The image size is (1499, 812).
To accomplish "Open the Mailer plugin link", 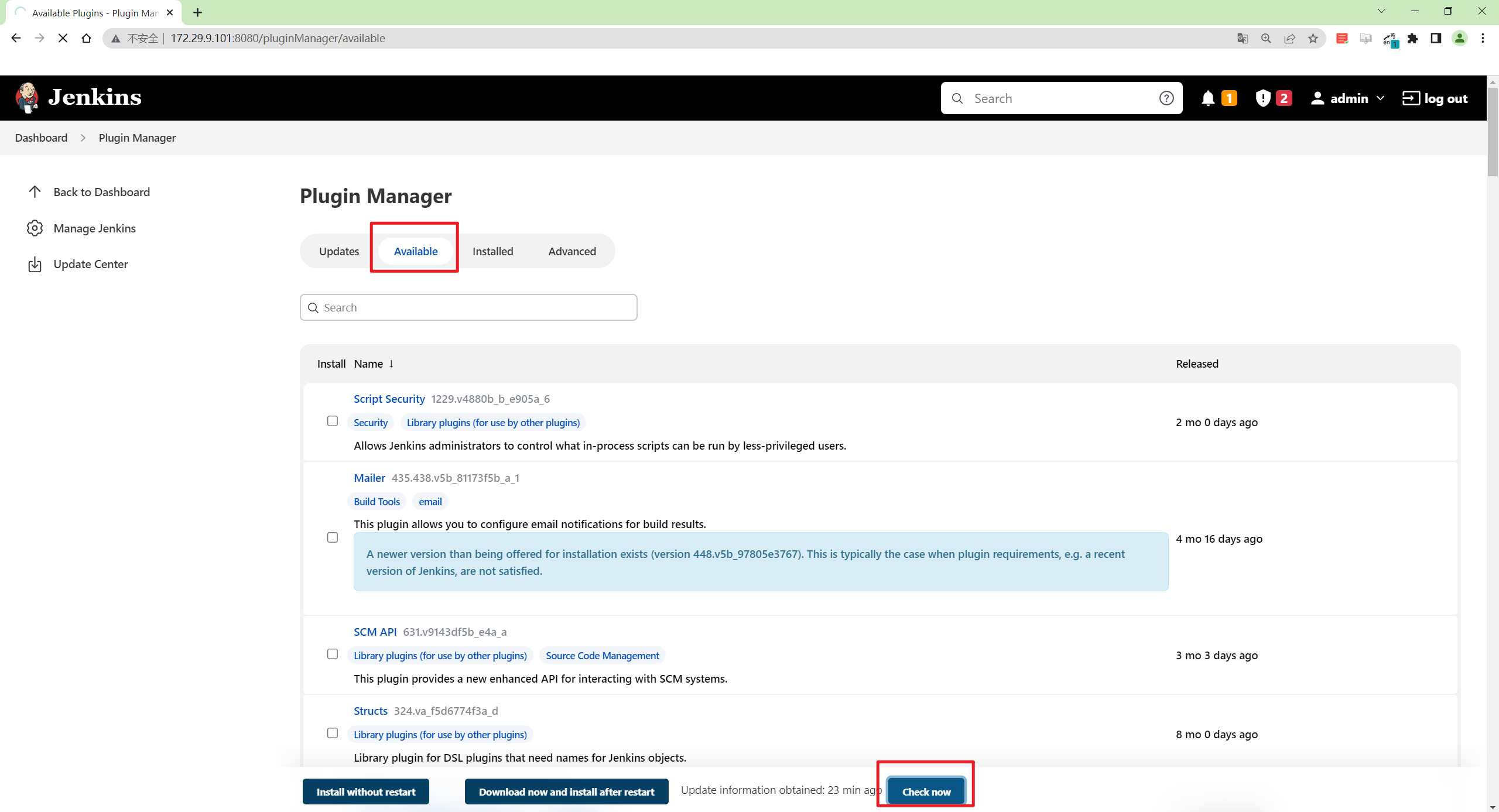I will 369,478.
